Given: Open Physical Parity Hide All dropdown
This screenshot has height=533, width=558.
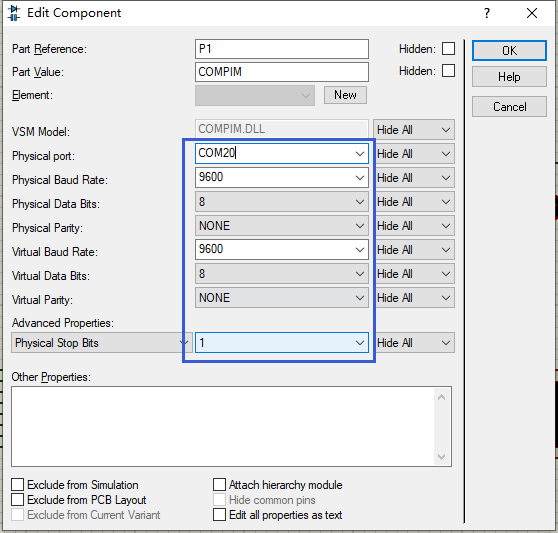Looking at the screenshot, I should [414, 226].
